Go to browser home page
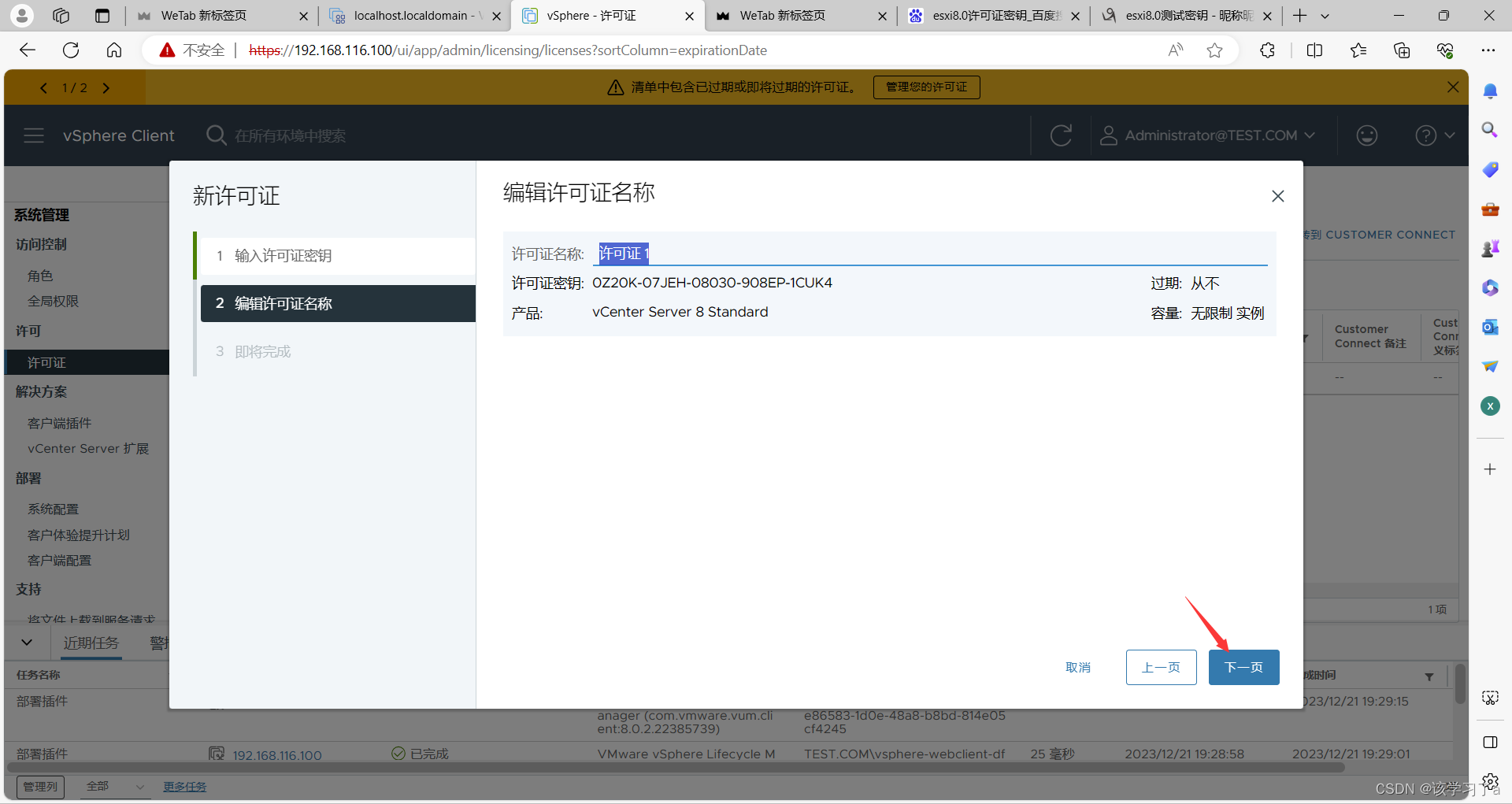The height and width of the screenshot is (804, 1512). click(114, 50)
